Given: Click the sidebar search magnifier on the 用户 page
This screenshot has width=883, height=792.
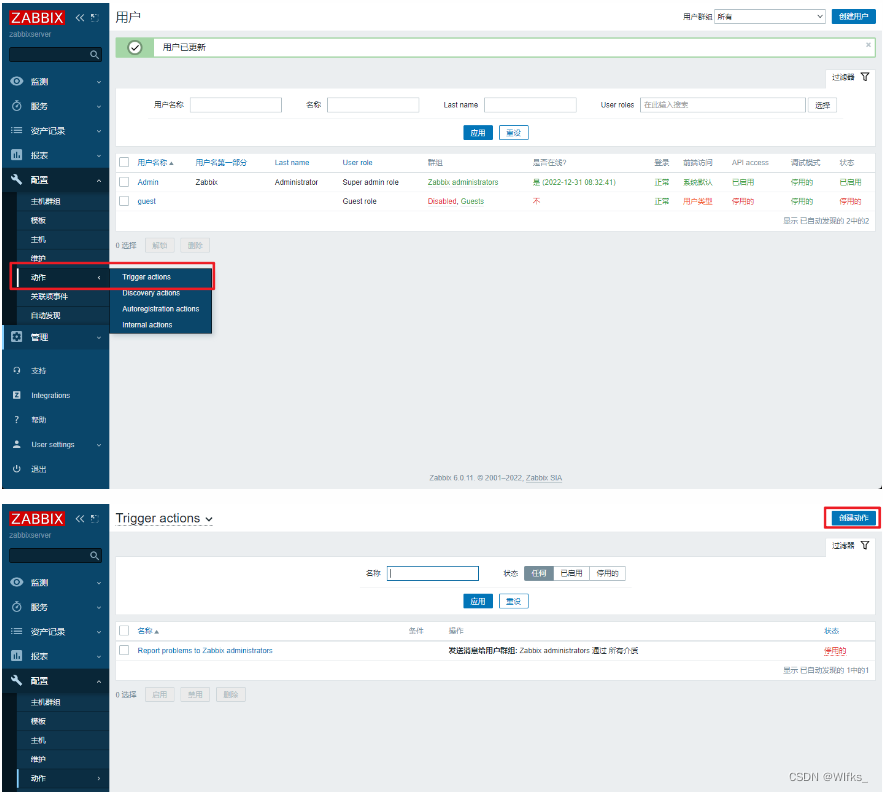Looking at the screenshot, I should 94,55.
